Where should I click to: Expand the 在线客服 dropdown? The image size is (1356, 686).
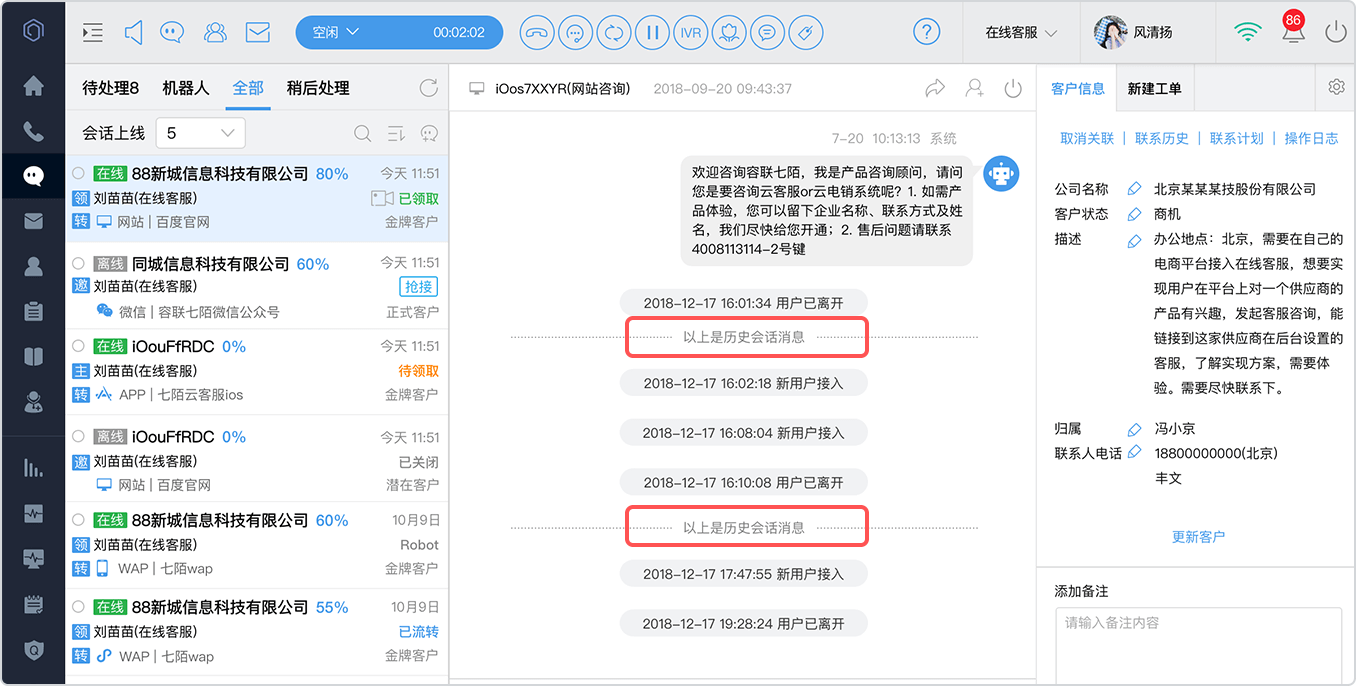tap(1021, 32)
